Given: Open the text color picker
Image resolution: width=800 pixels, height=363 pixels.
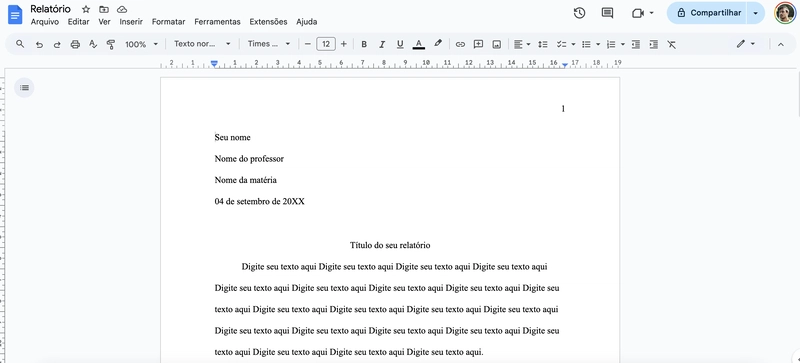Looking at the screenshot, I should [418, 44].
